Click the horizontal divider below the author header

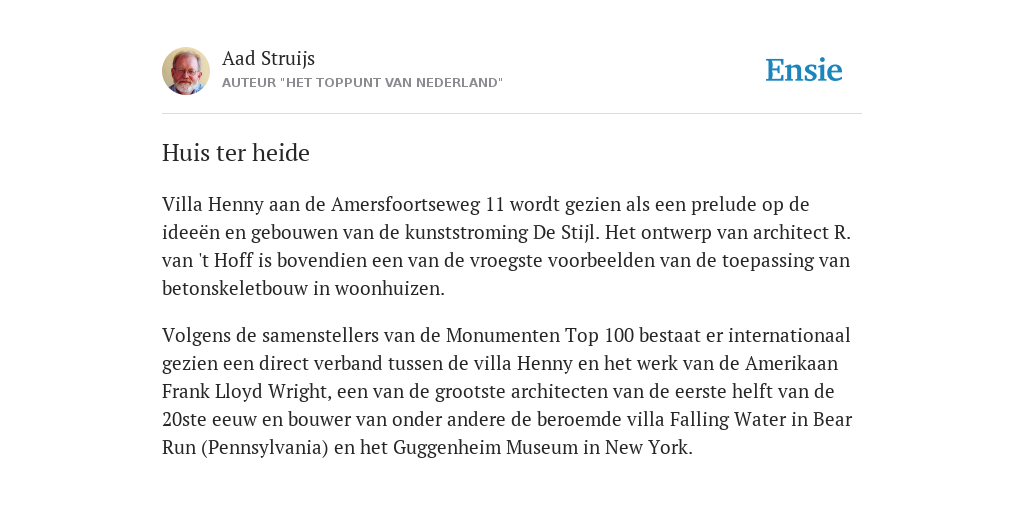click(x=512, y=114)
